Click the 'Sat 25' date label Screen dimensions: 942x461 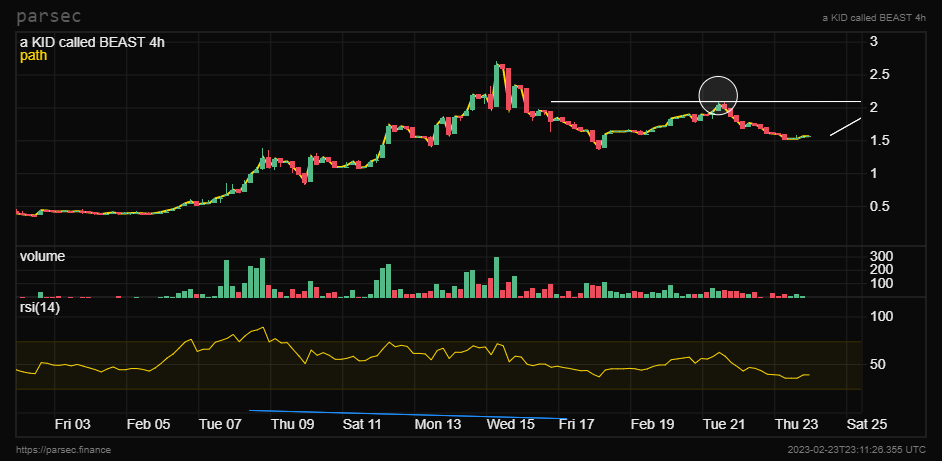pos(867,424)
